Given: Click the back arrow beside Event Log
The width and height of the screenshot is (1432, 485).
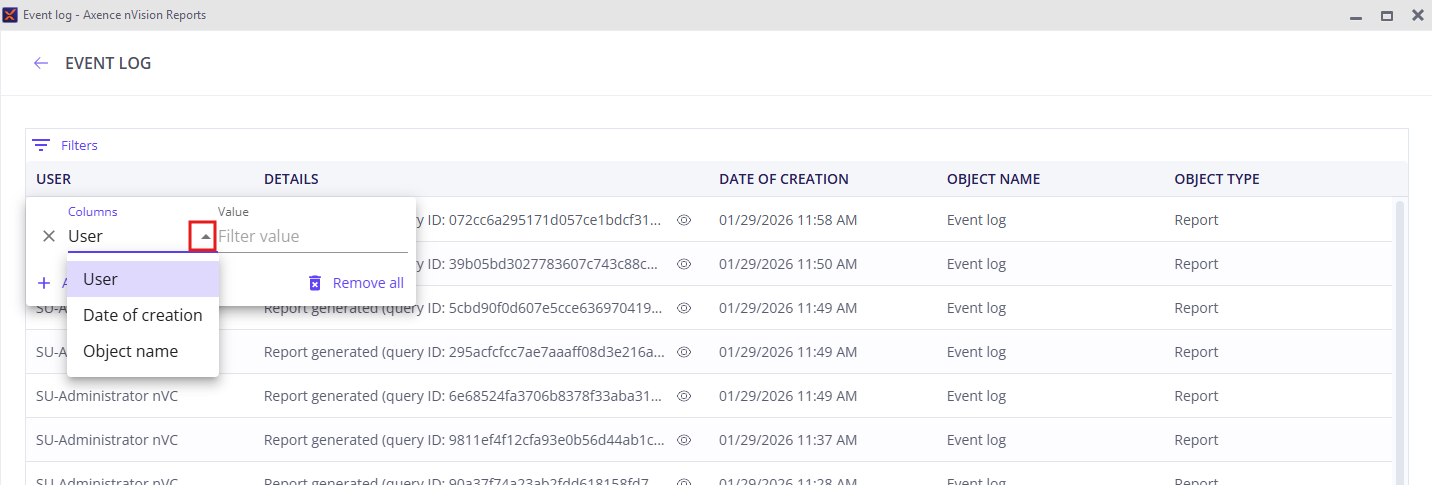Looking at the screenshot, I should point(41,63).
